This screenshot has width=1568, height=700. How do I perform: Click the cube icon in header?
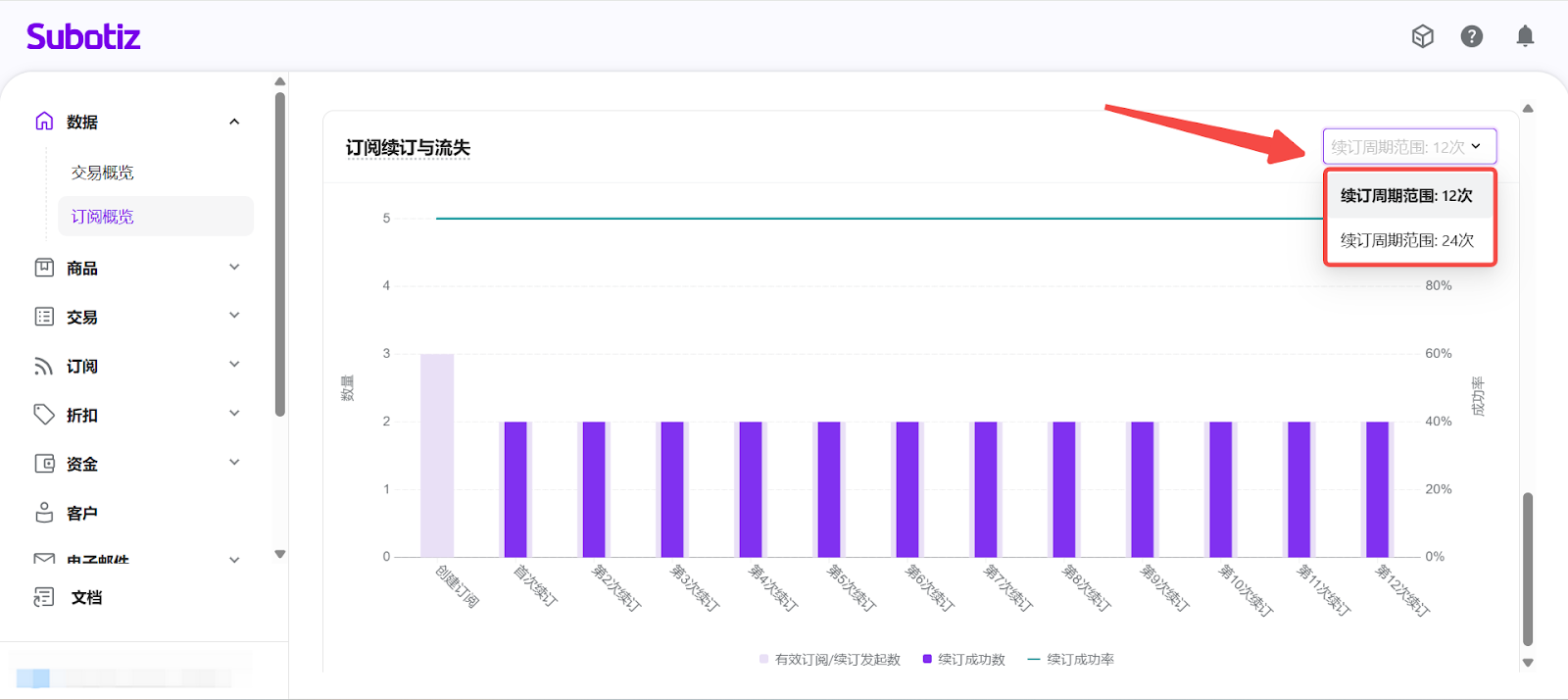coord(1422,36)
